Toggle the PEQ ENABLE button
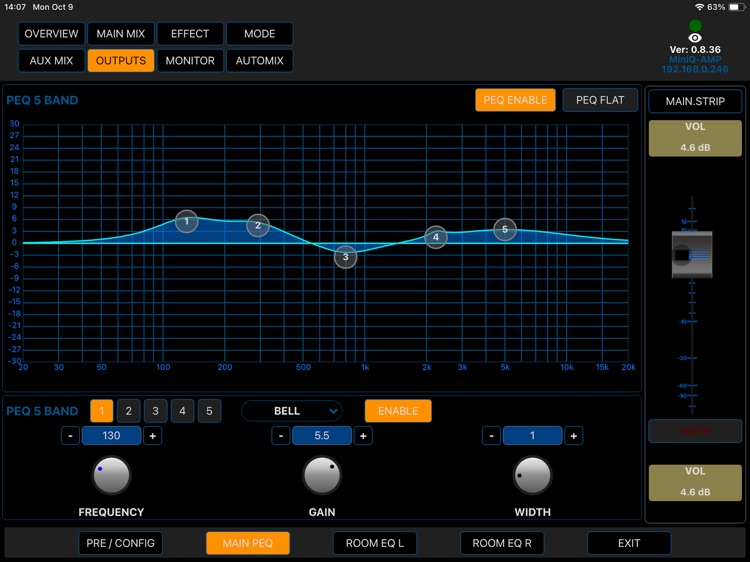750x562 pixels. point(515,100)
